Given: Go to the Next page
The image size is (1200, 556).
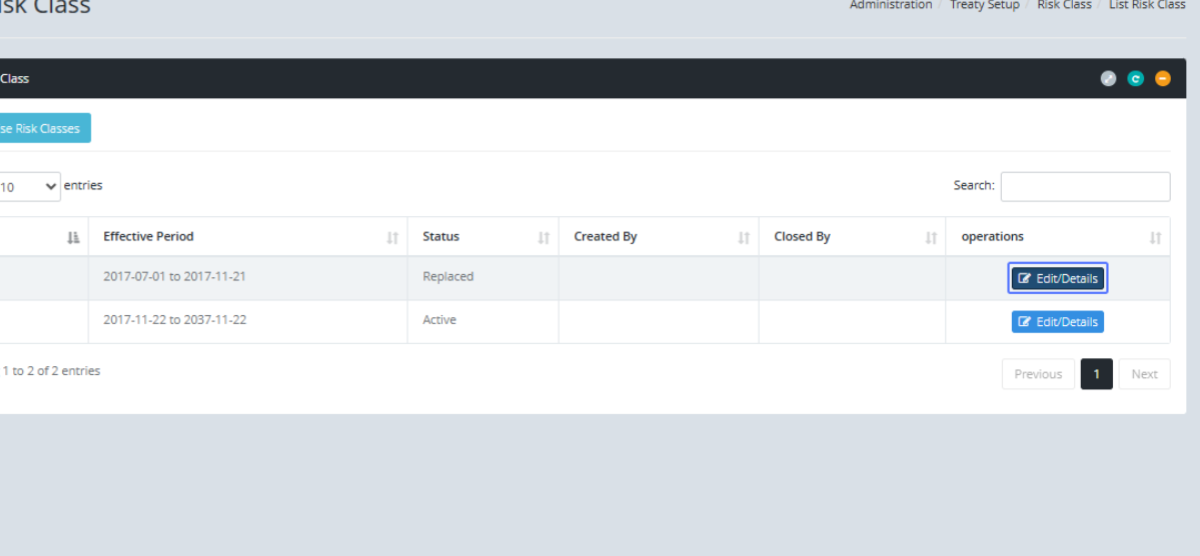Looking at the screenshot, I should [1144, 374].
